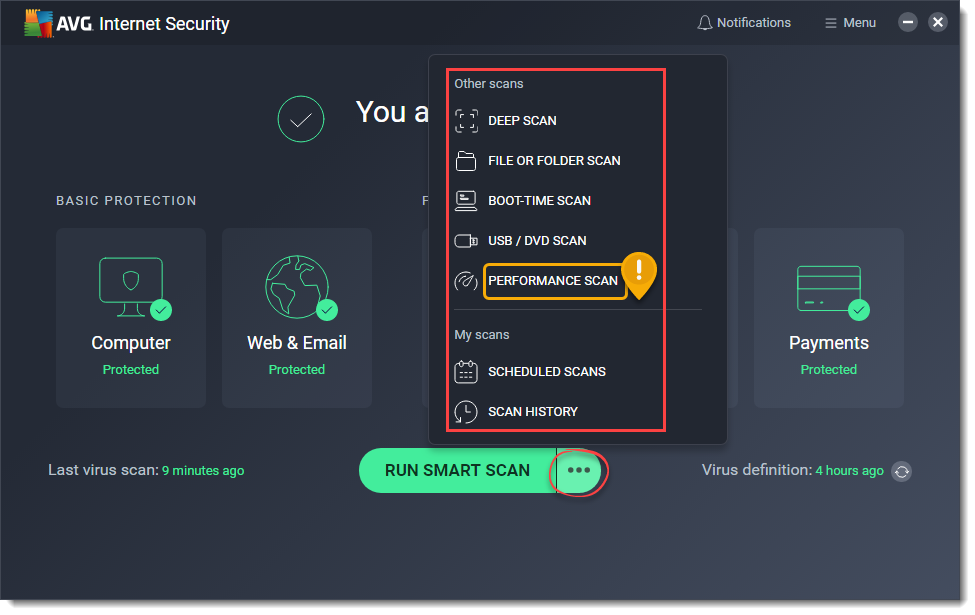975x615 pixels.
Task: Select Performance Scan from the menu
Action: coord(555,281)
